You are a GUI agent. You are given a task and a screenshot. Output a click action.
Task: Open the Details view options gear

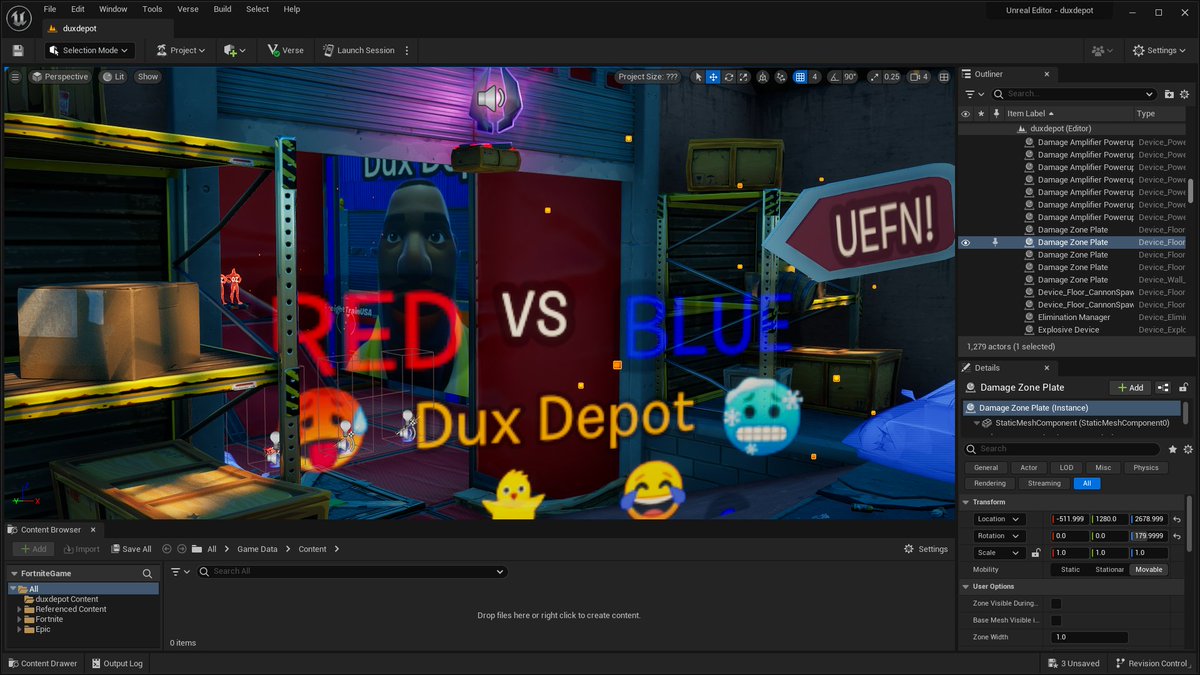pos(1187,449)
